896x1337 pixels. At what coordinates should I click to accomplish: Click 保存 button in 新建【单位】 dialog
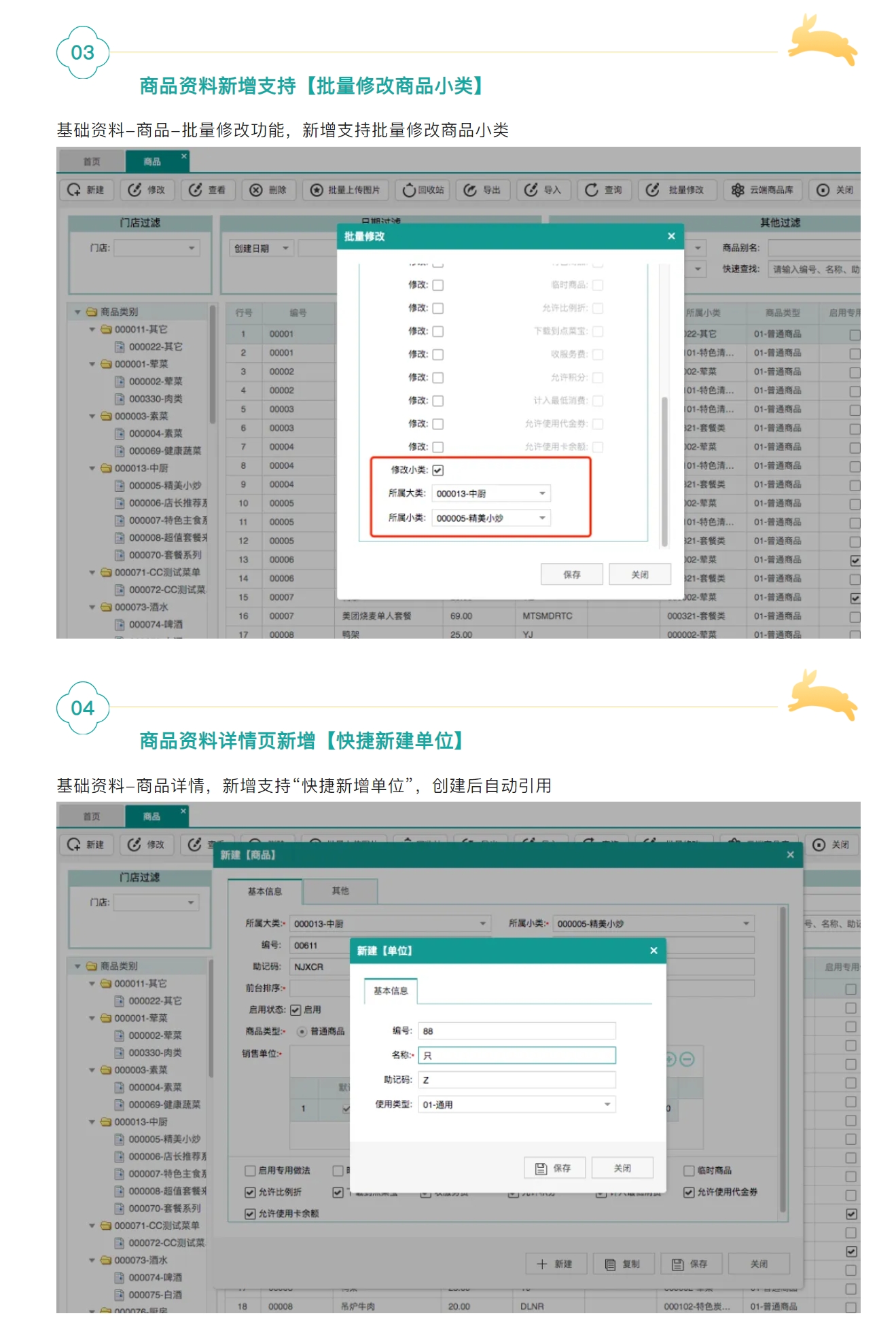(555, 1168)
